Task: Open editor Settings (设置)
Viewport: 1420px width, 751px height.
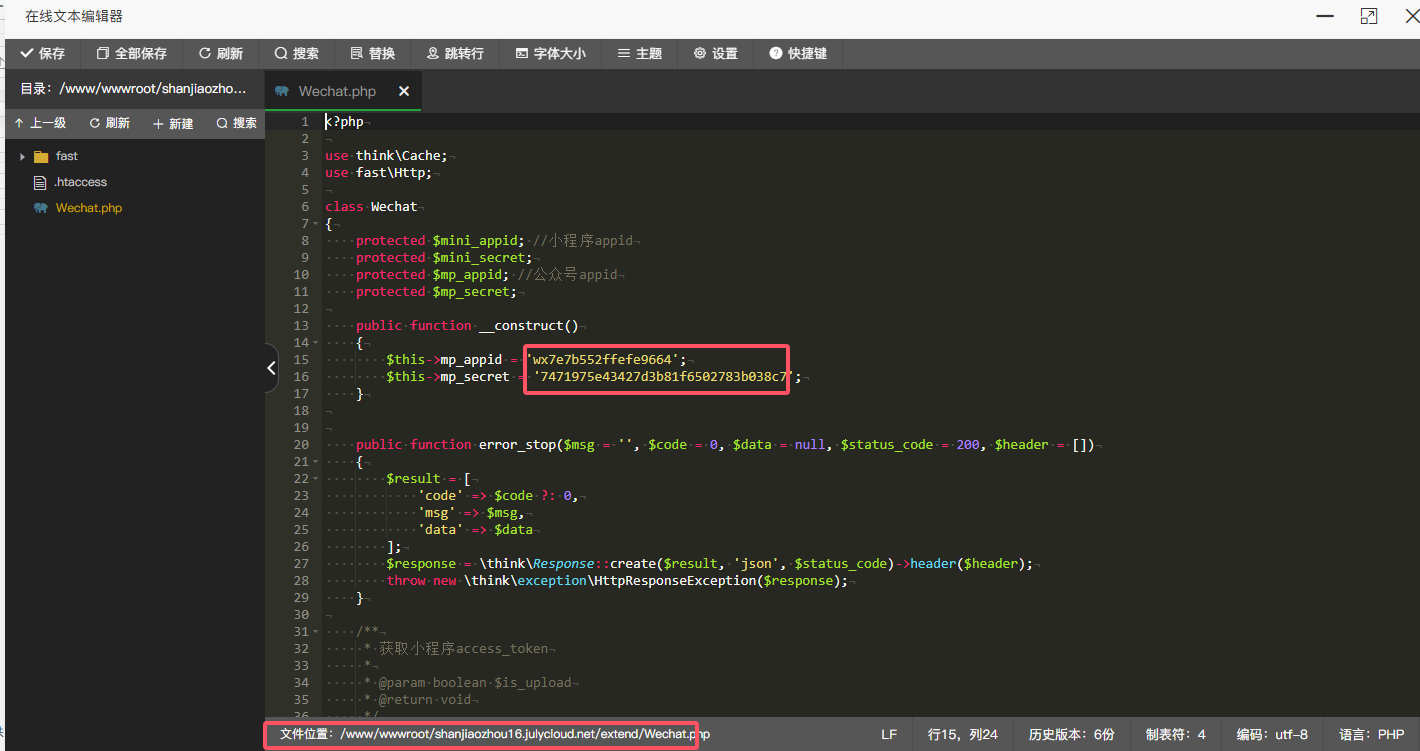Action: click(716, 54)
